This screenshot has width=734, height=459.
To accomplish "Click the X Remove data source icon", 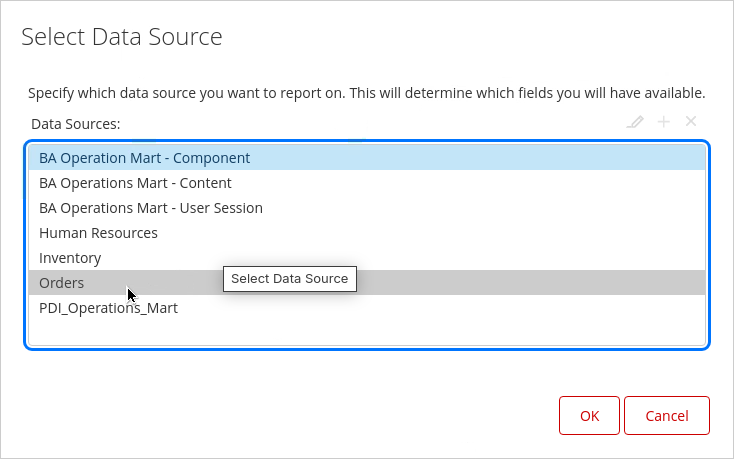I will click(x=690, y=122).
